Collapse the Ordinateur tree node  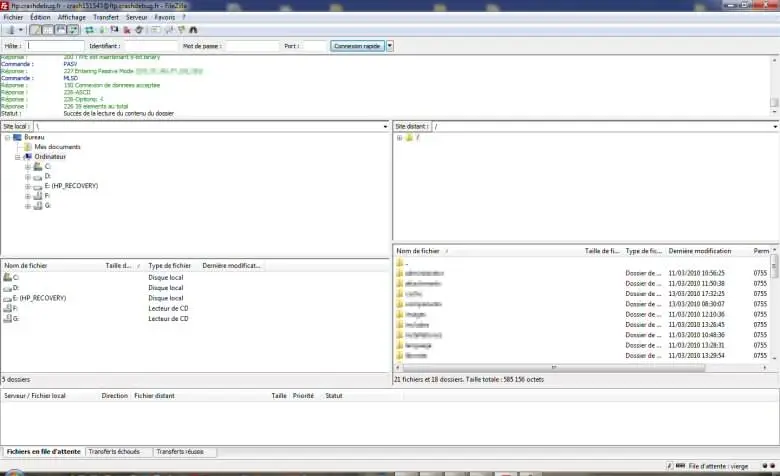(x=17, y=157)
